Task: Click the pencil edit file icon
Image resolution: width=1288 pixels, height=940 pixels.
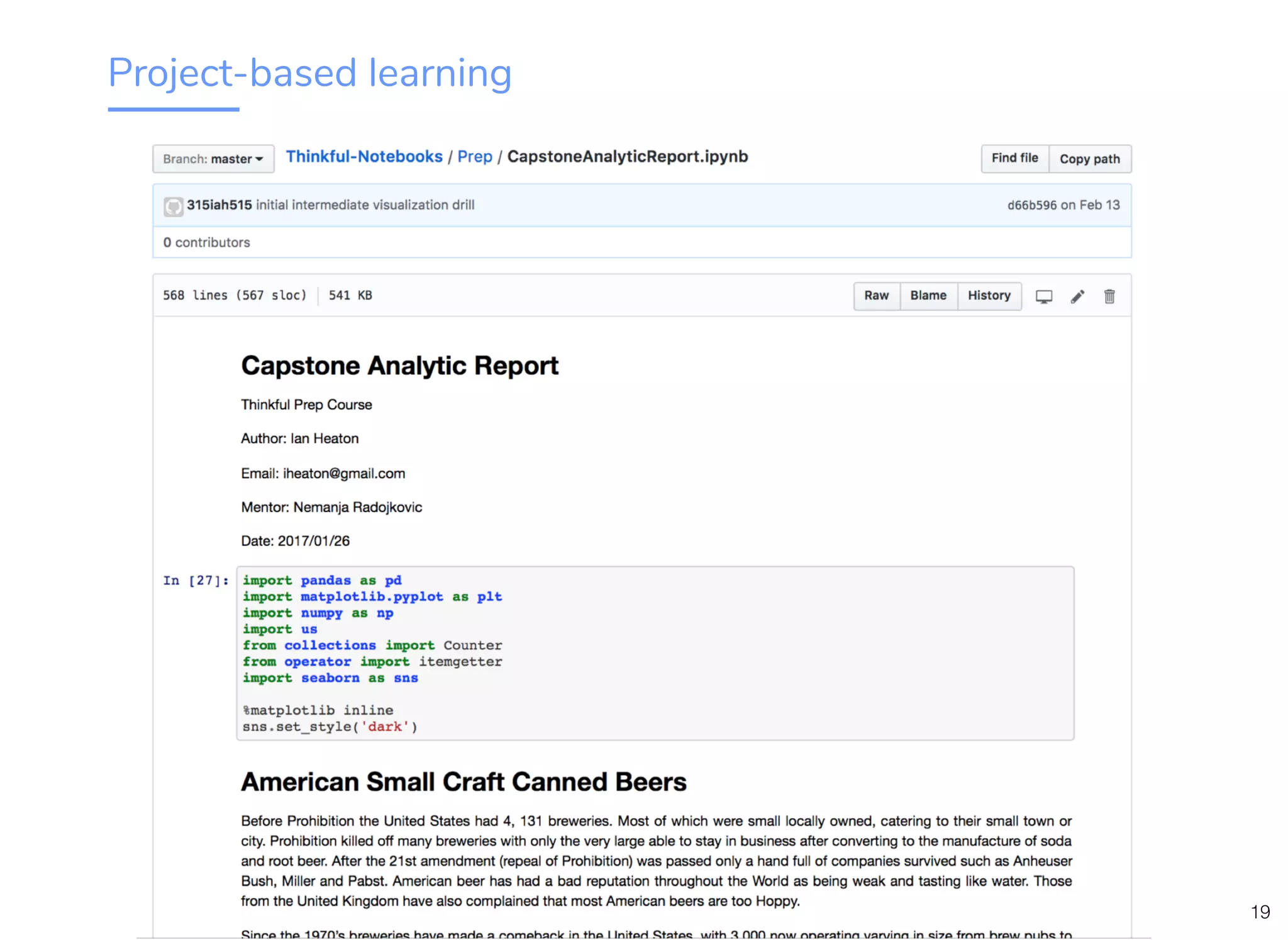Action: pos(1077,296)
